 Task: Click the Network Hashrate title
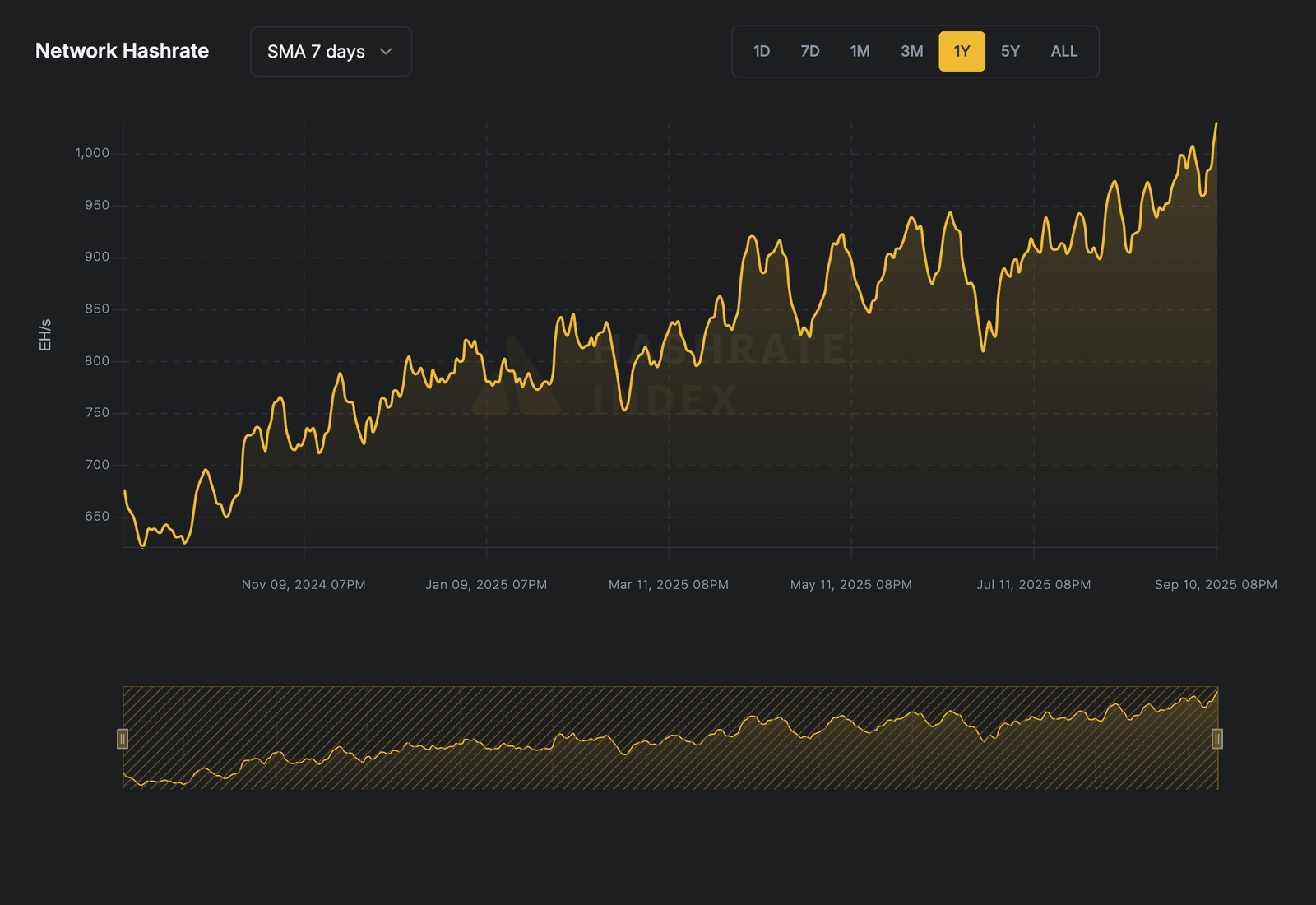122,51
